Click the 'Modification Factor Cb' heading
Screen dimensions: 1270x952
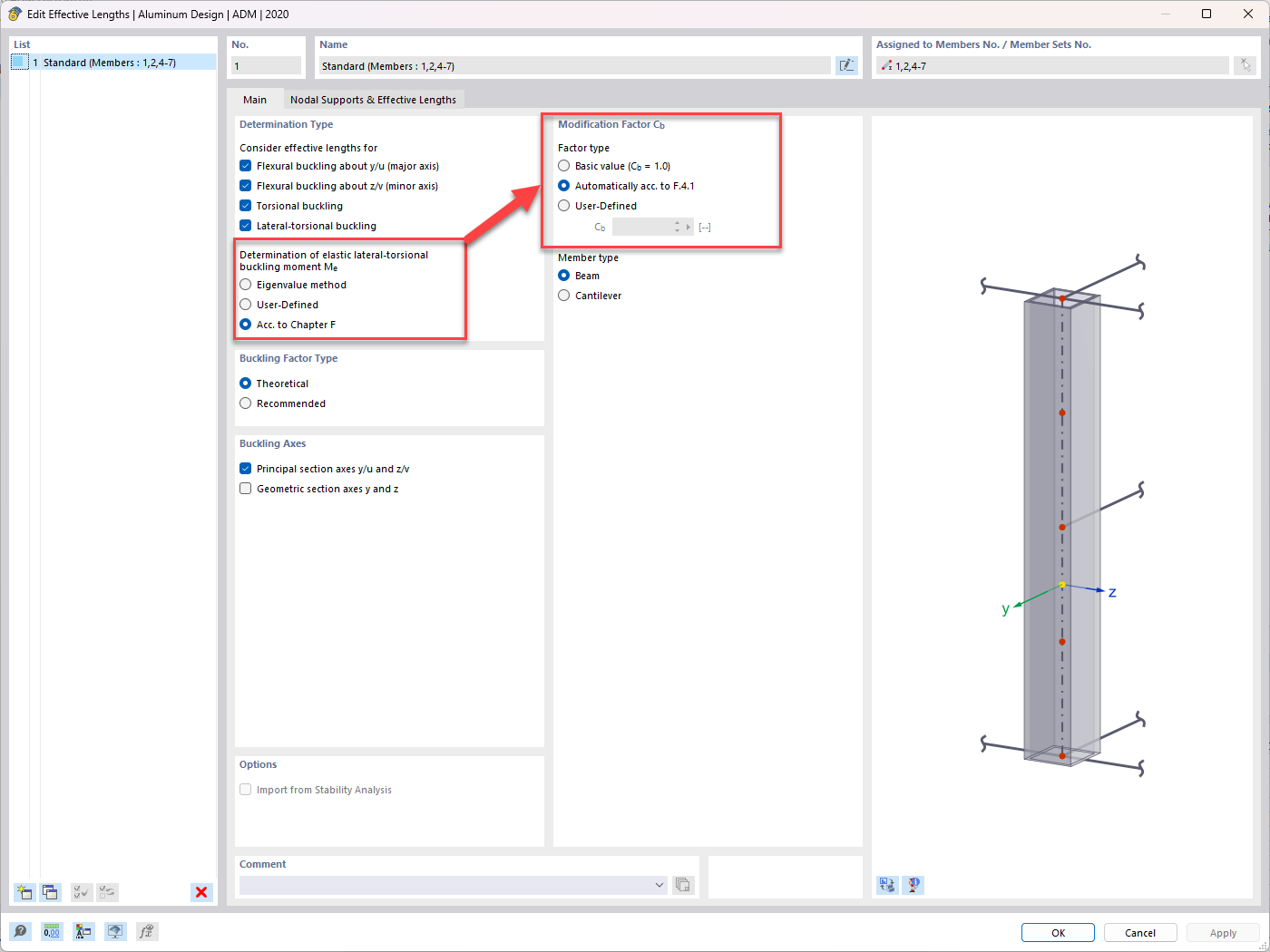(611, 124)
